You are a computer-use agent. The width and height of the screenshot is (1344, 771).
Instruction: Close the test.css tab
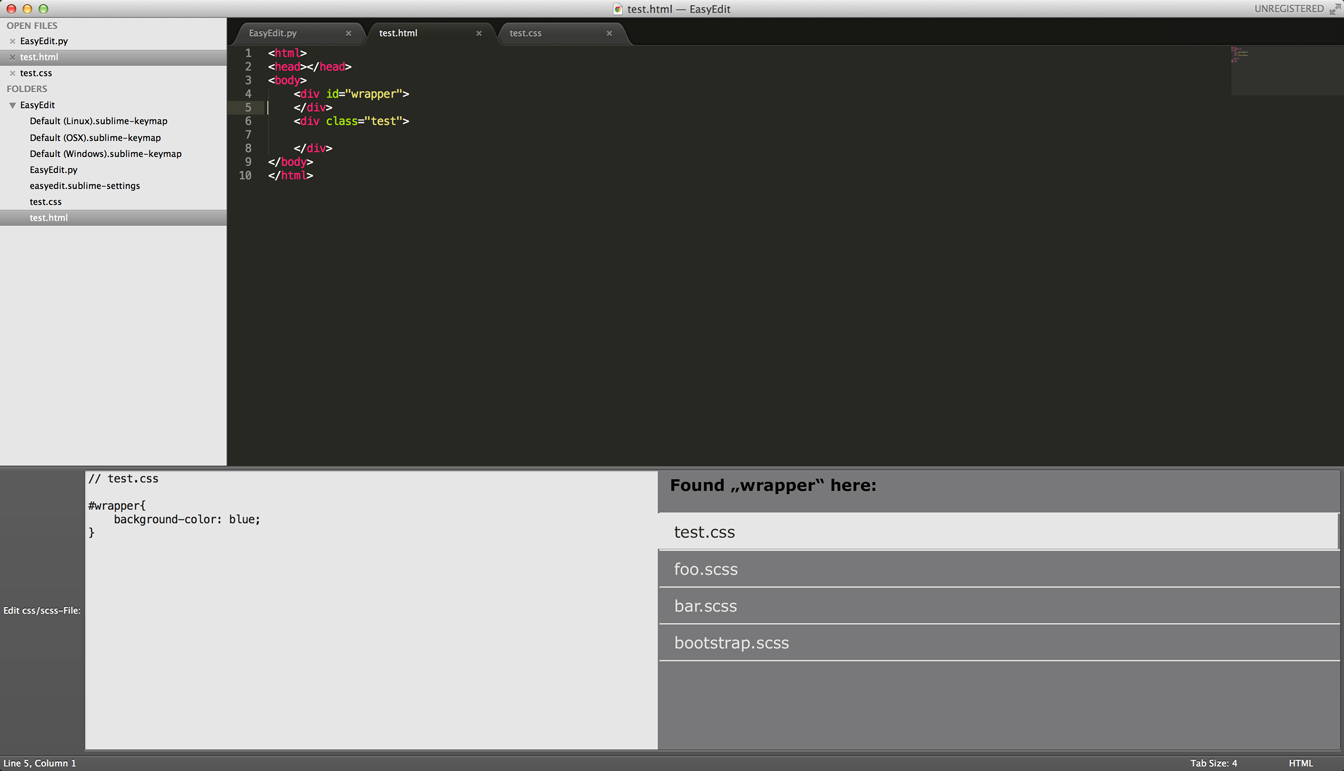(x=608, y=33)
